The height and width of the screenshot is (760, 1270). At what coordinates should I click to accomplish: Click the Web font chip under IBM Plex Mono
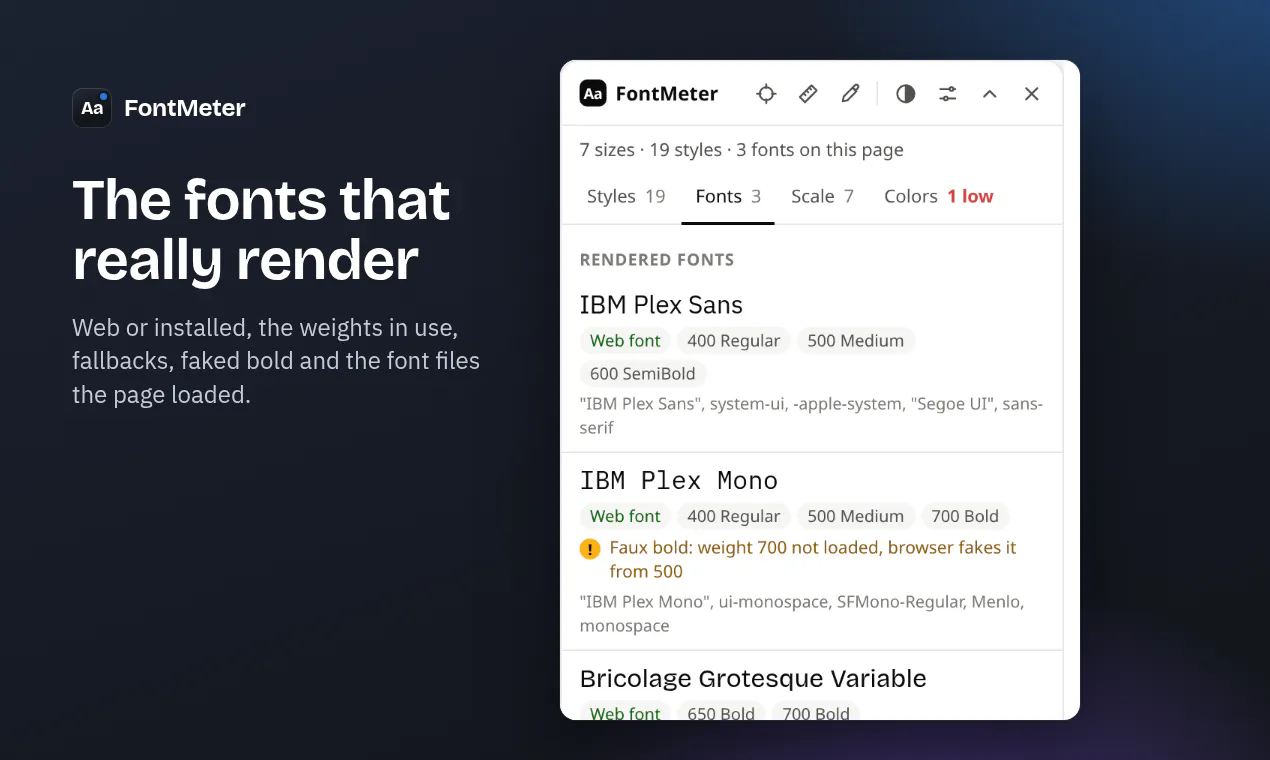(x=625, y=517)
